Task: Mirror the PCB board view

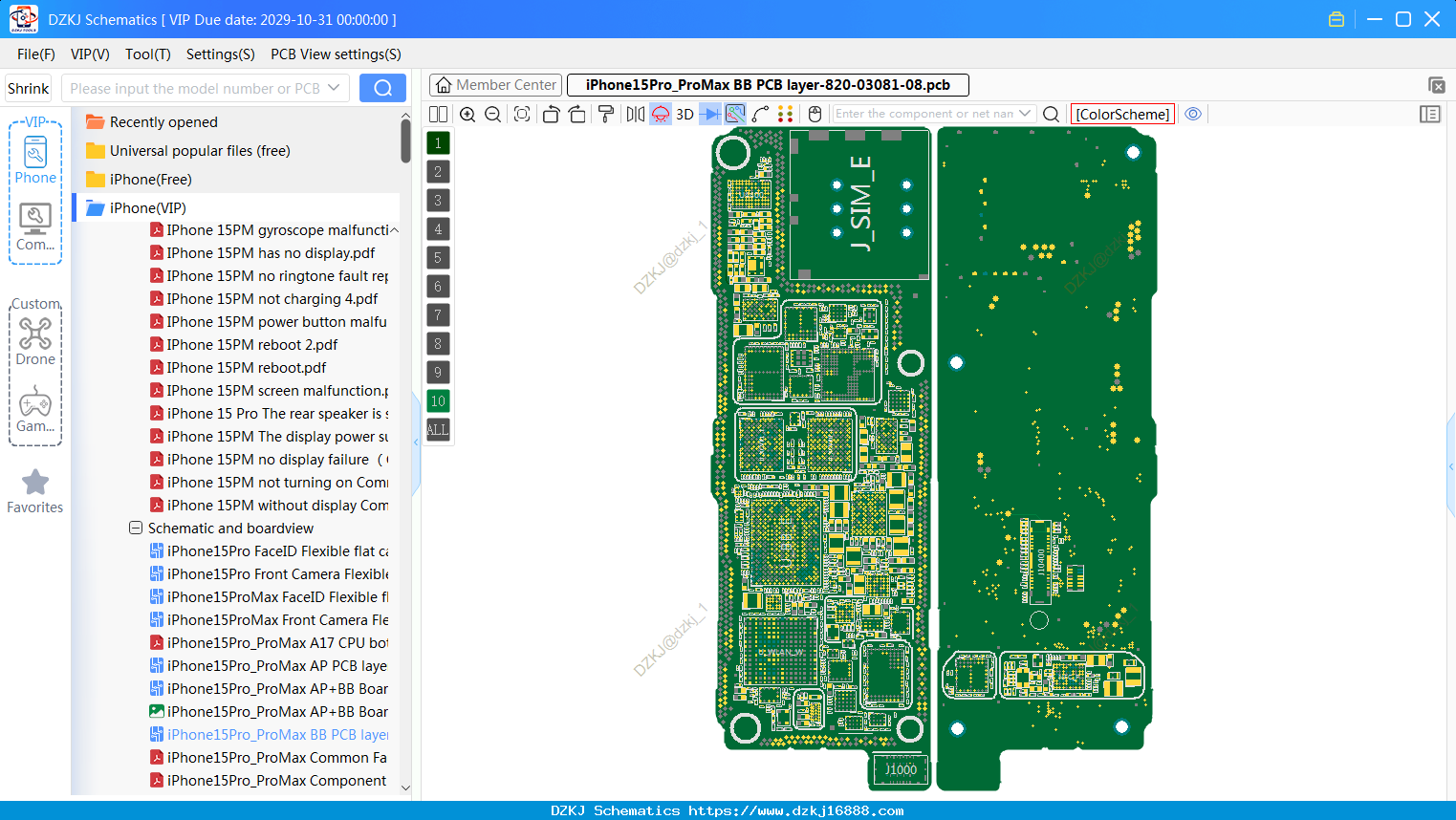Action: pos(635,114)
